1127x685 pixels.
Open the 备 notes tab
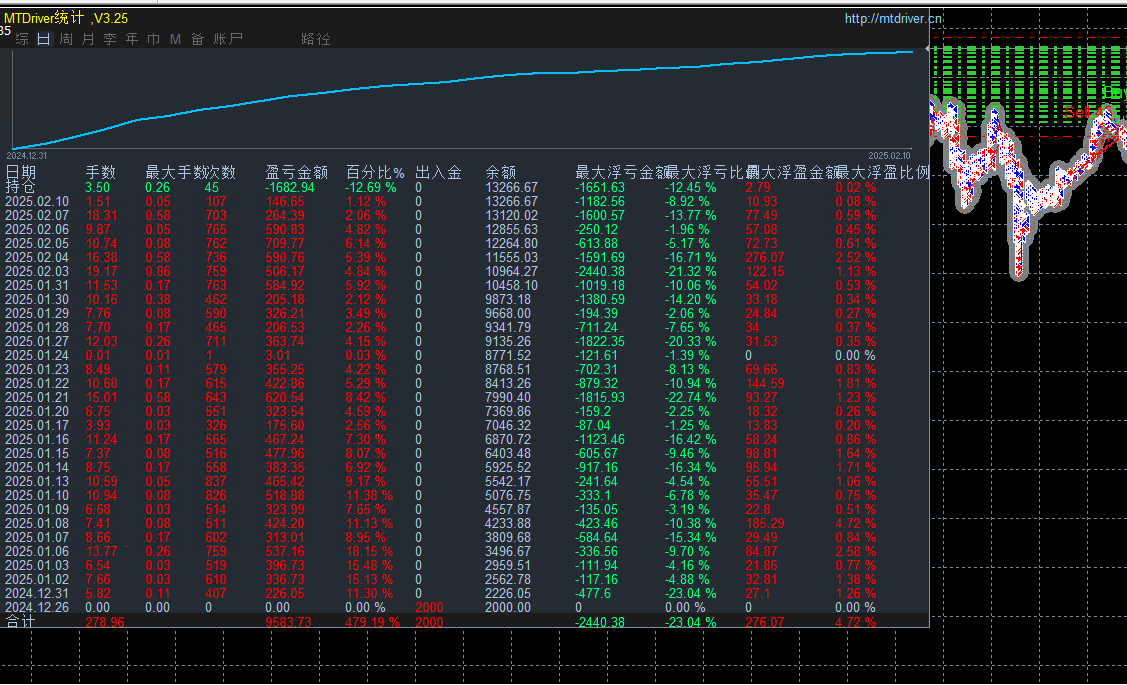198,39
